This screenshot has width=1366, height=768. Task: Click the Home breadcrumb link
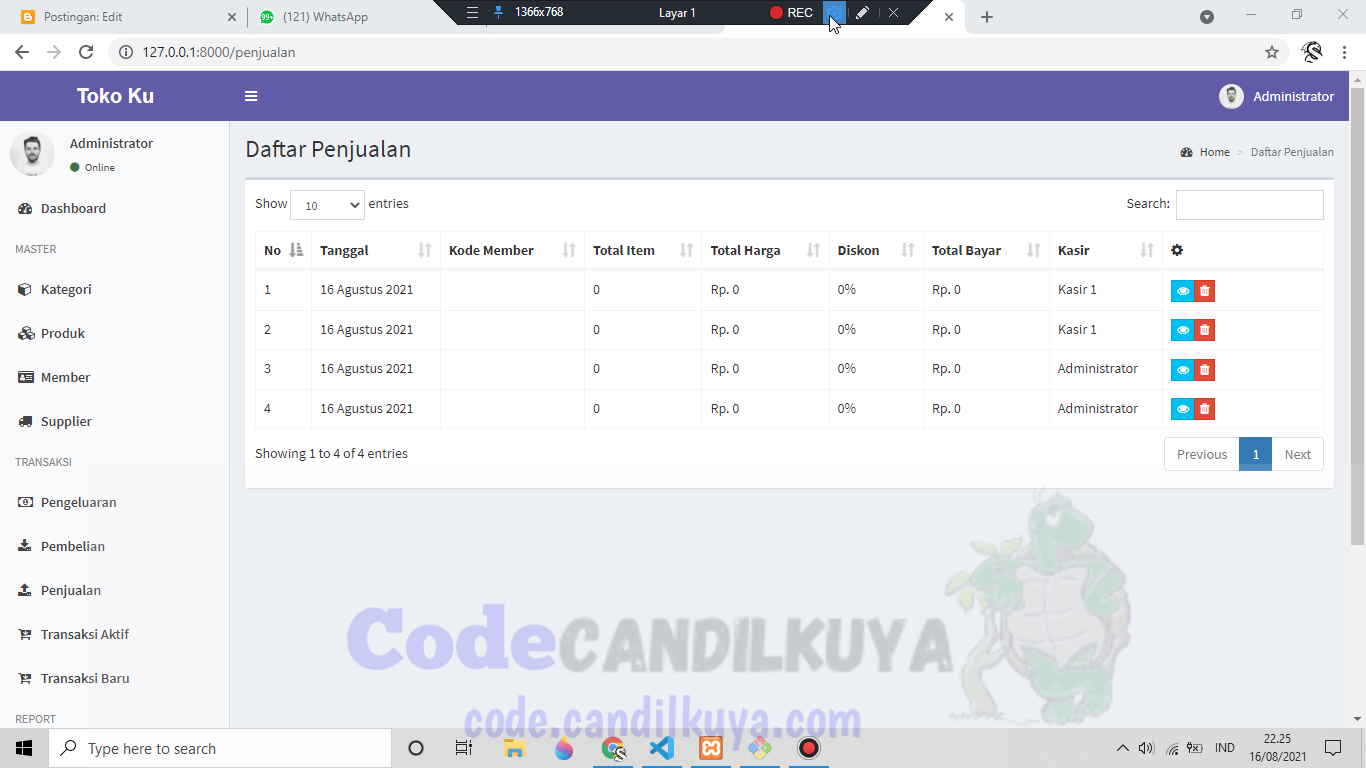click(x=1216, y=151)
